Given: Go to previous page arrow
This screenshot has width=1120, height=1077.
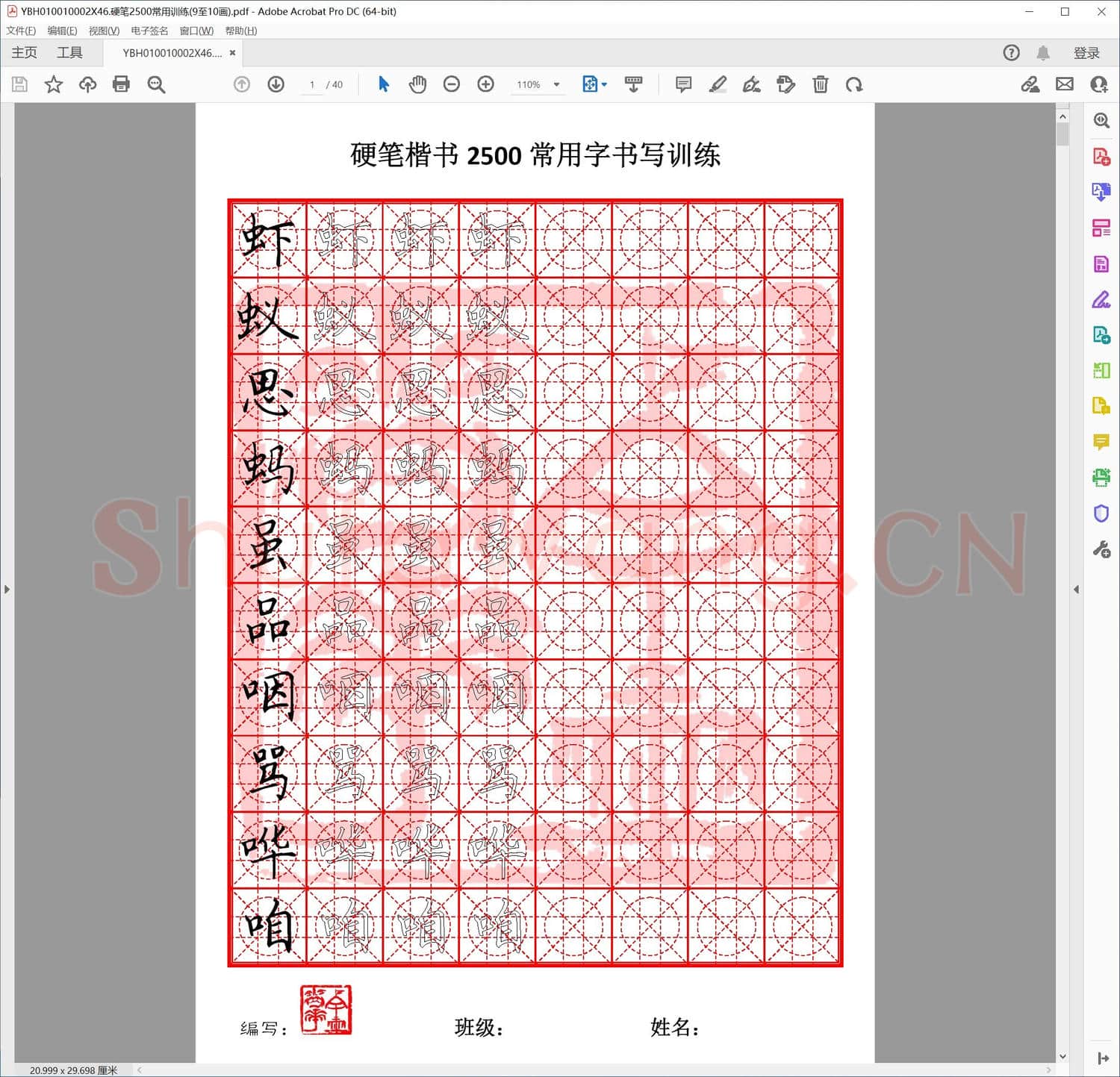Looking at the screenshot, I should pos(242,84).
